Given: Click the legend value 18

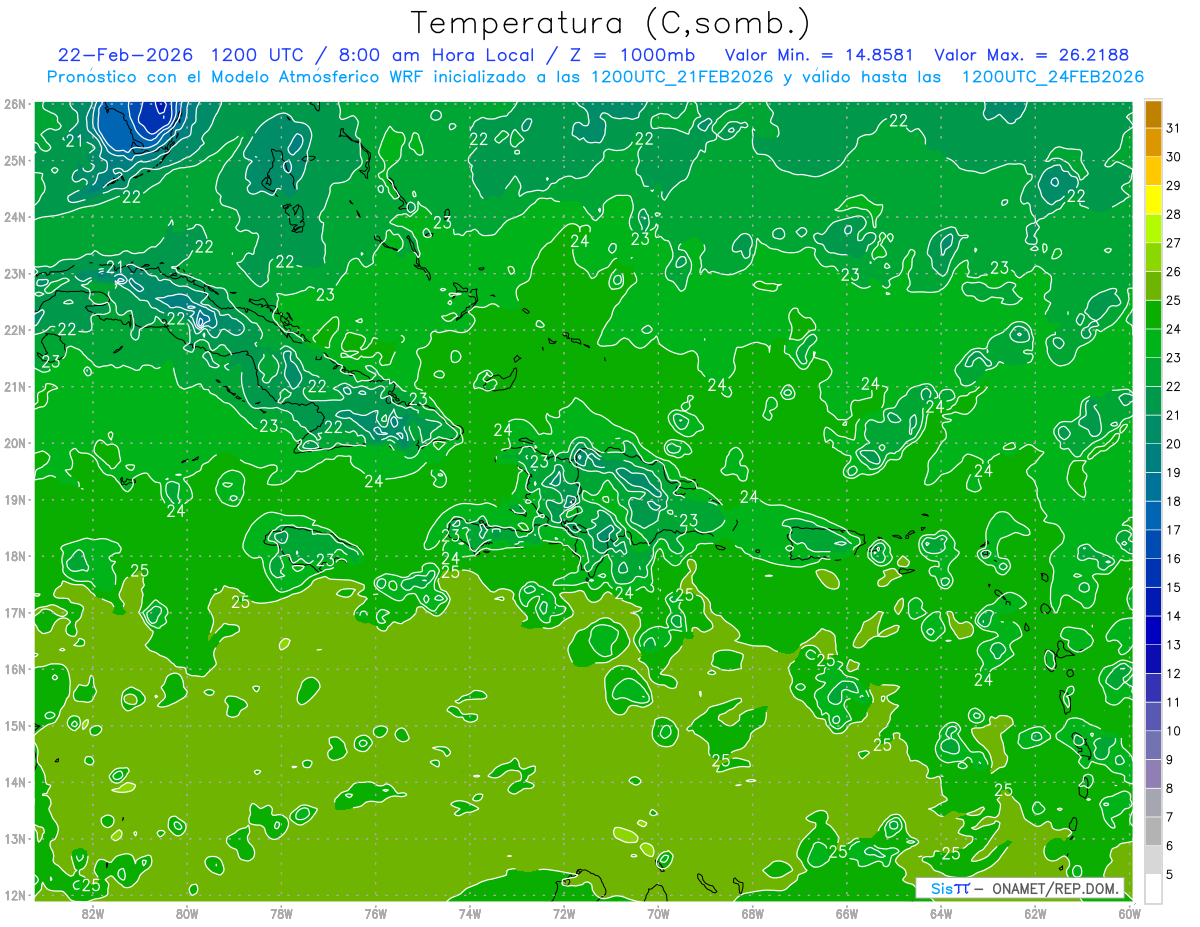Looking at the screenshot, I should [x=1173, y=501].
